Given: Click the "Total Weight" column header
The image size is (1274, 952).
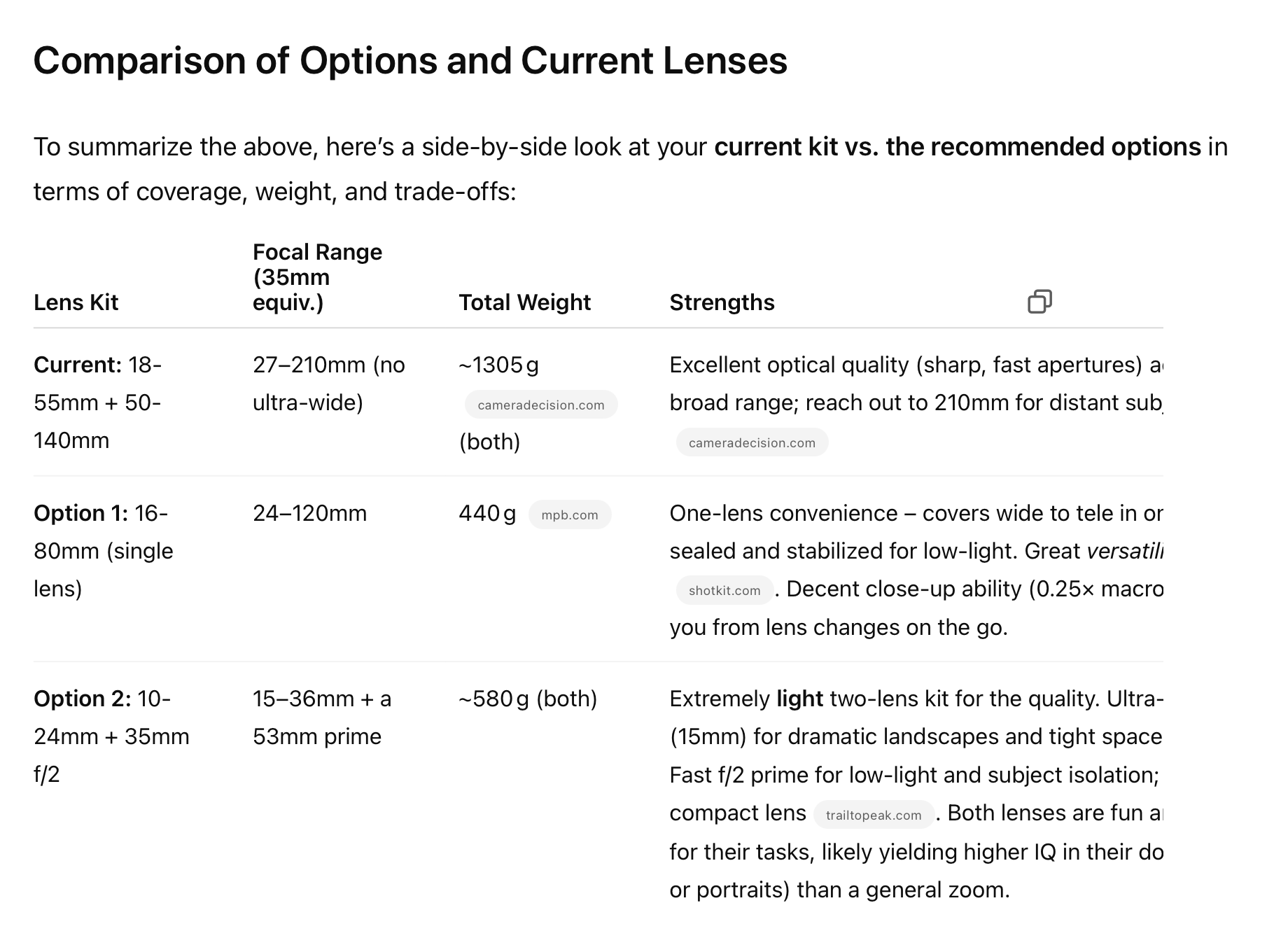Looking at the screenshot, I should (524, 302).
